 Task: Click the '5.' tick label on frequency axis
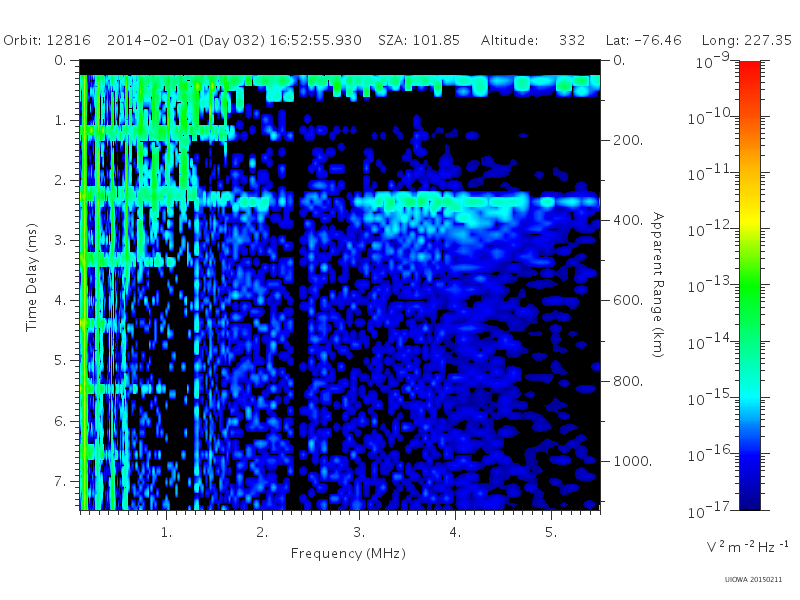click(551, 533)
